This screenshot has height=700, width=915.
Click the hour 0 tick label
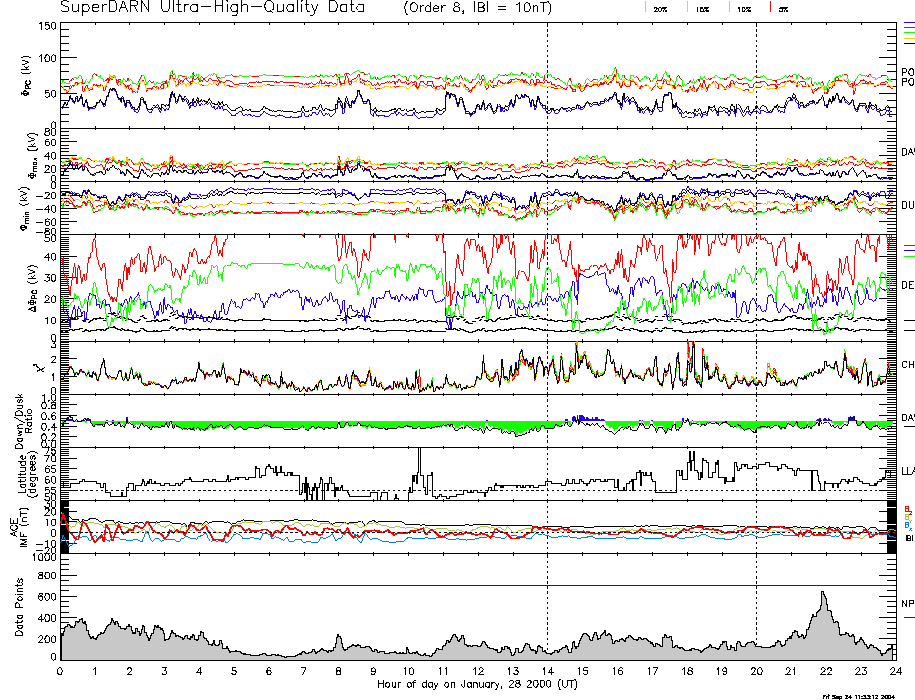(x=61, y=671)
